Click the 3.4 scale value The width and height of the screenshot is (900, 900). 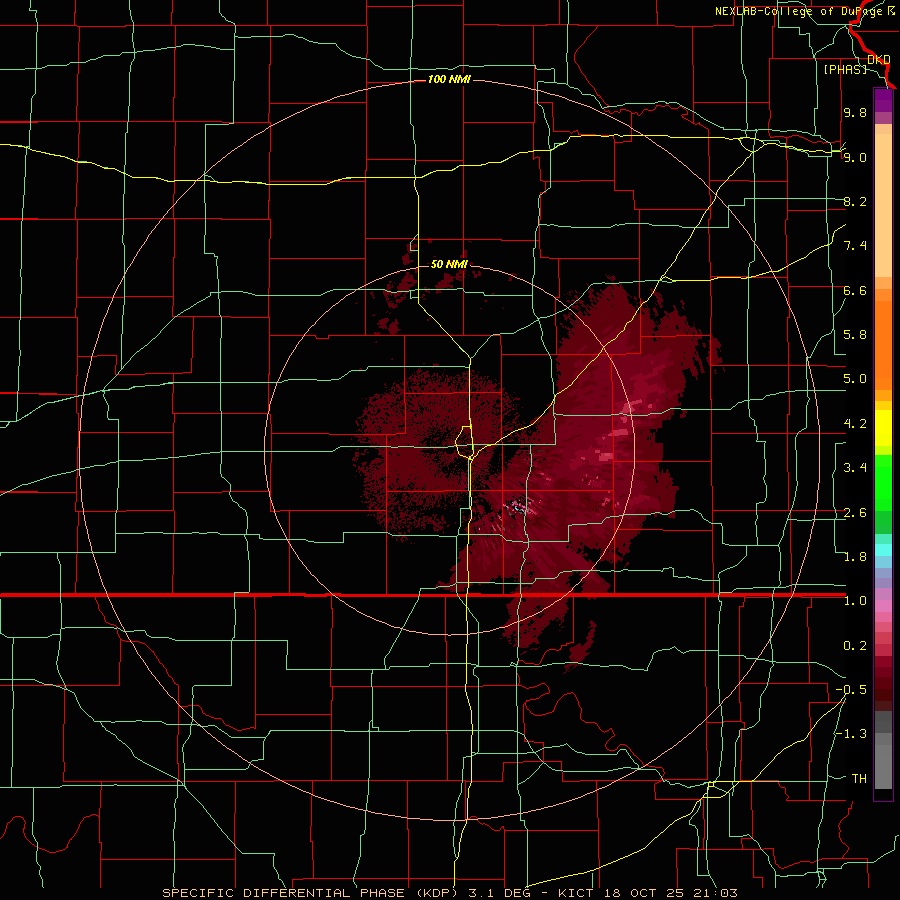tap(855, 468)
